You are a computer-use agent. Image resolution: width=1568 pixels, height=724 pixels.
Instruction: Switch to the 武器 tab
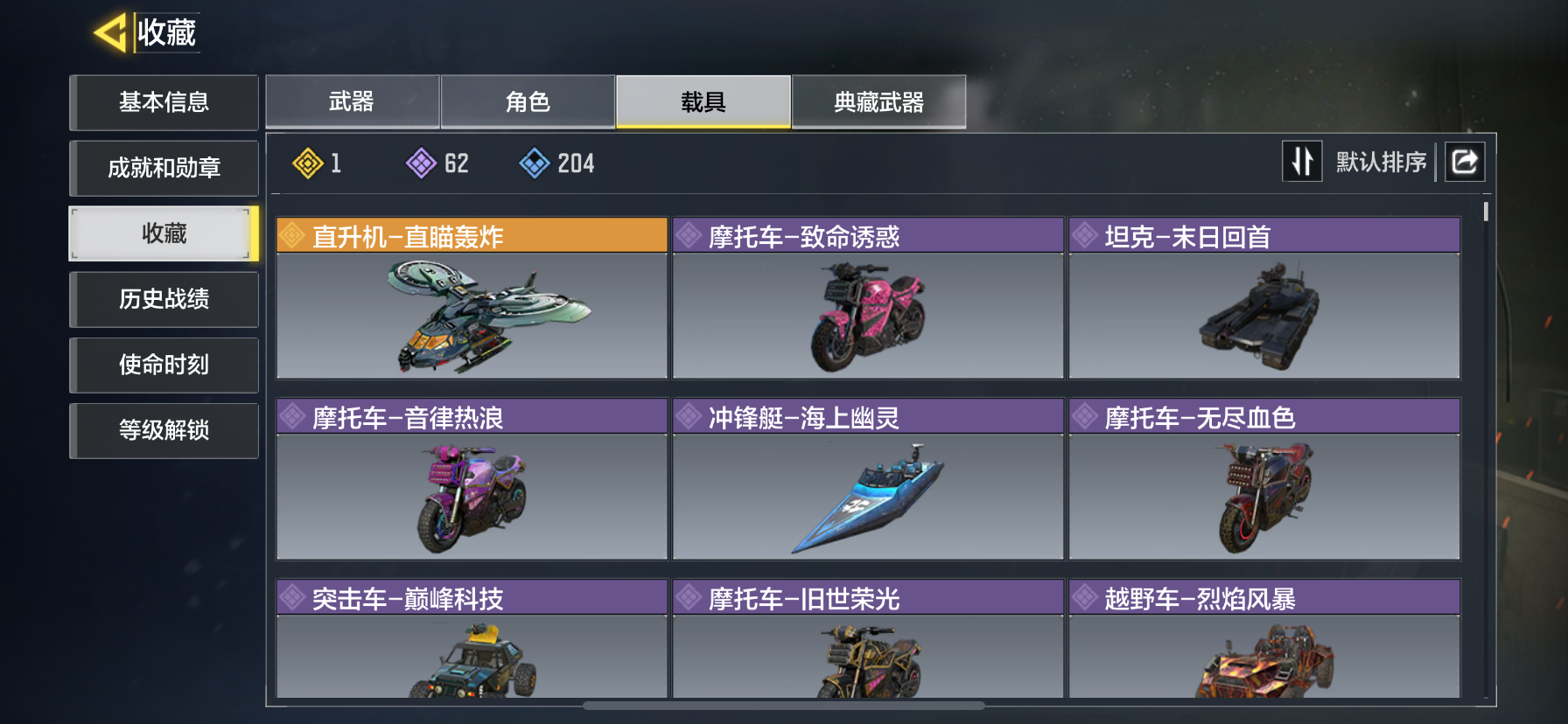pos(352,101)
